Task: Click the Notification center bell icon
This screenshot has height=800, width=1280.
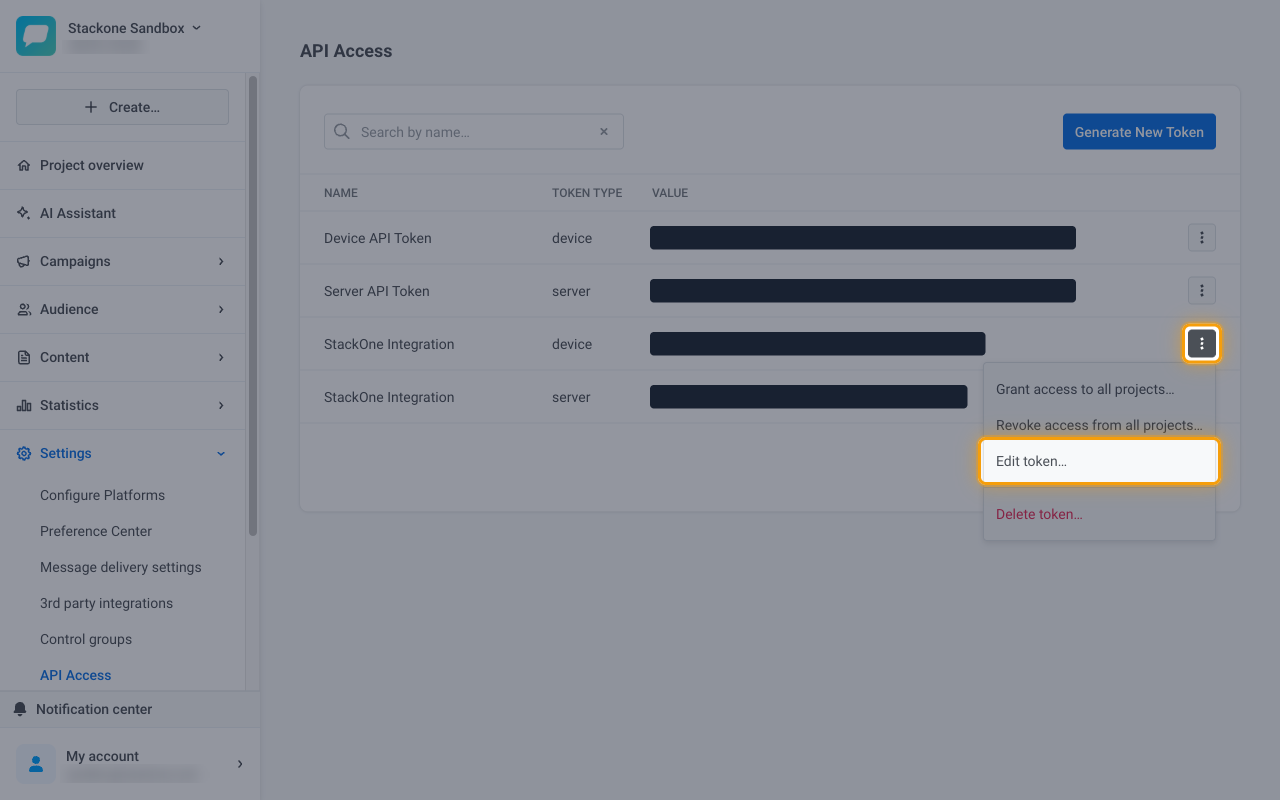Action: [20, 709]
